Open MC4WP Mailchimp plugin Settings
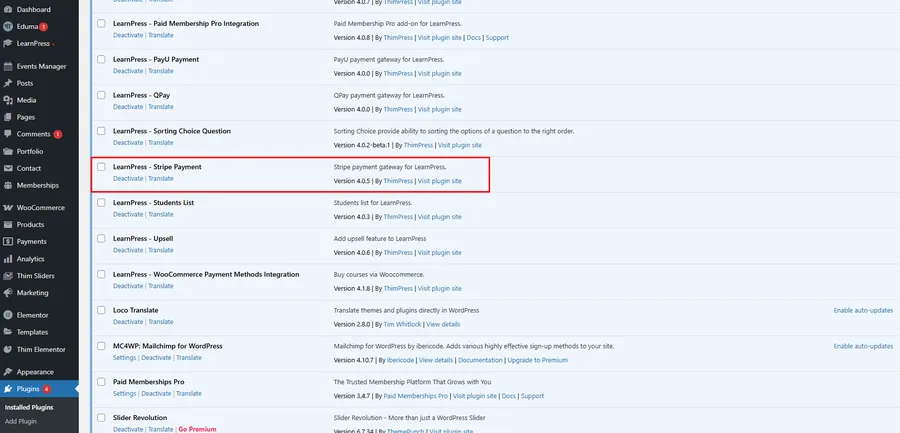This screenshot has width=900, height=433. coord(125,358)
